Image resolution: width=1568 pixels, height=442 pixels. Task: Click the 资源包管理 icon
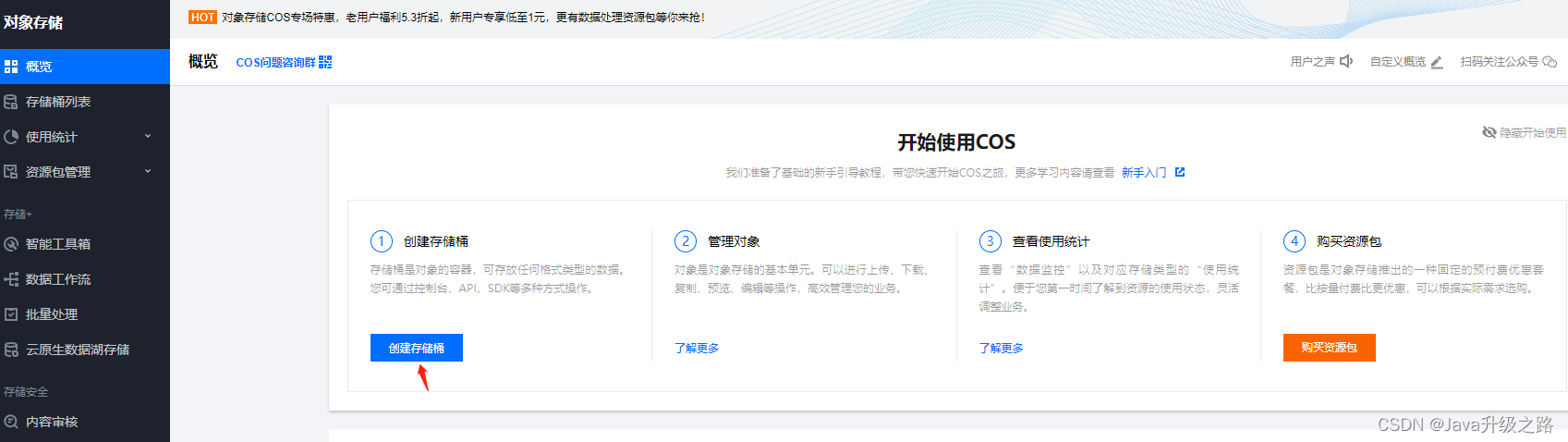point(11,172)
